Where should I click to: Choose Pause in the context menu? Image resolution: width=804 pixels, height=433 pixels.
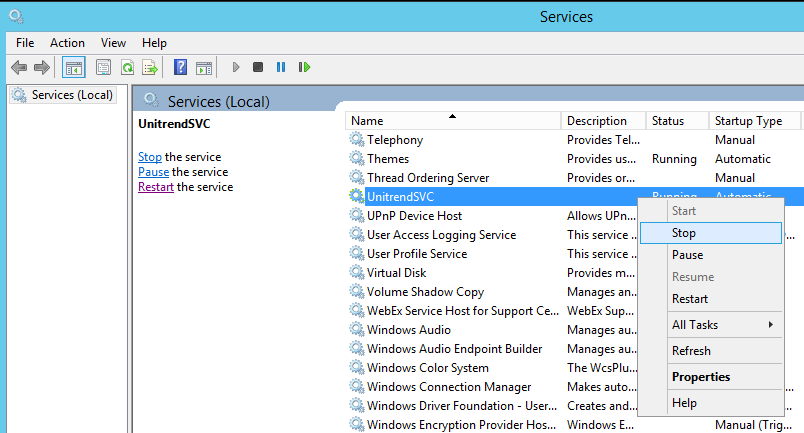coord(711,255)
